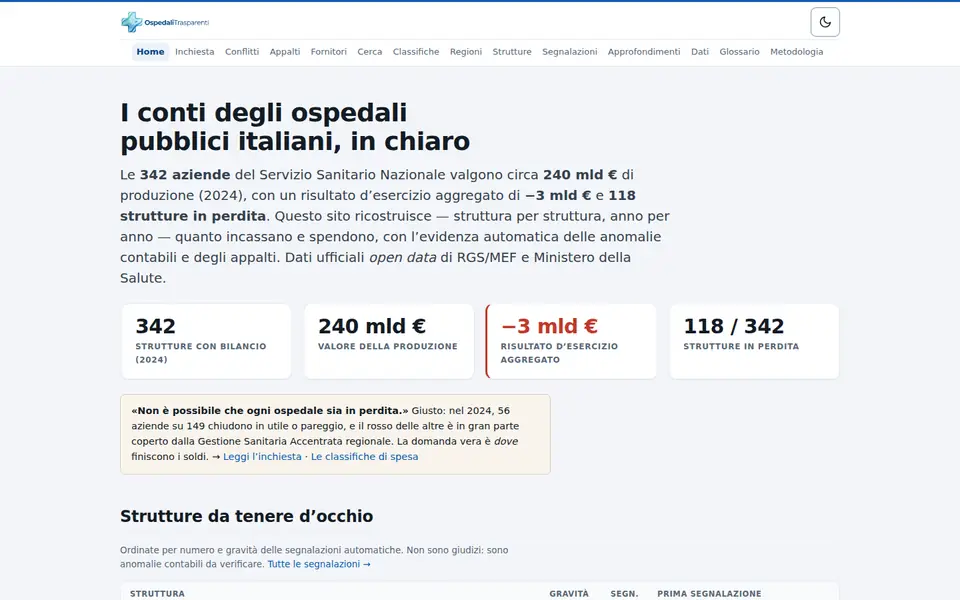
Task: Click the SEGN. column header
Action: (x=624, y=594)
